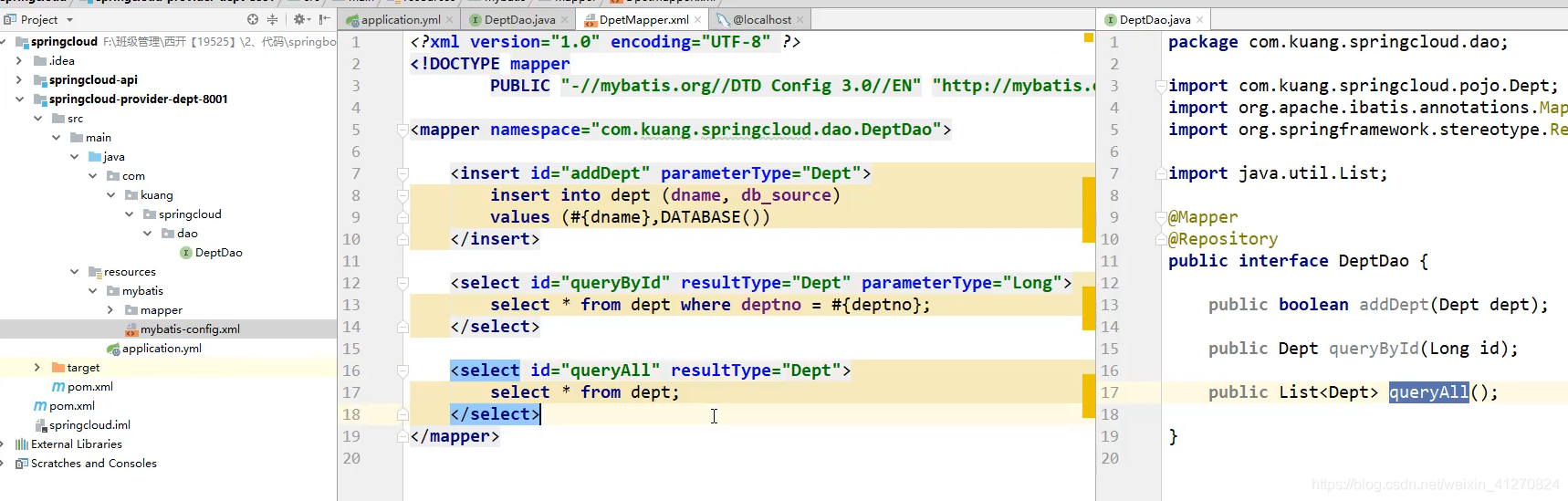Select application.yml in the project tree
This screenshot has height=501, width=1568.
pyautogui.click(x=162, y=349)
